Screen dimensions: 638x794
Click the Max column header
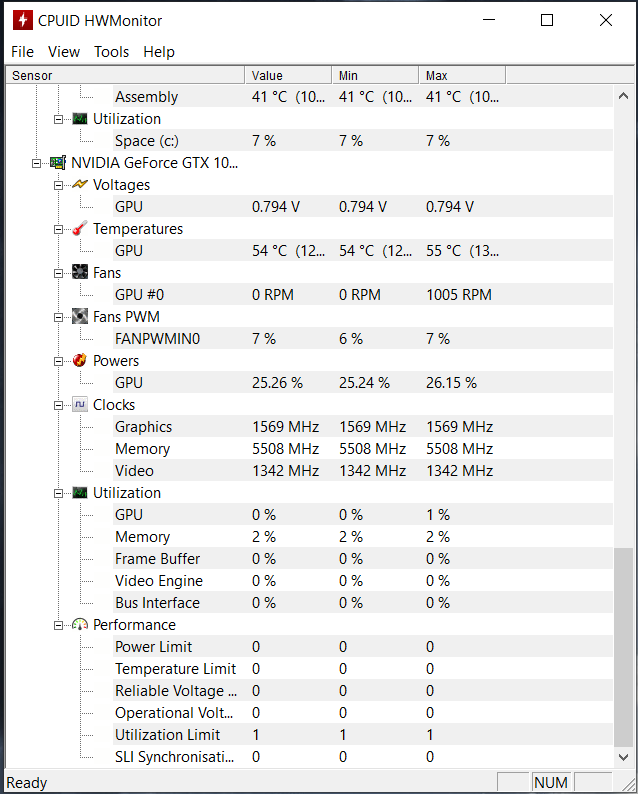460,75
